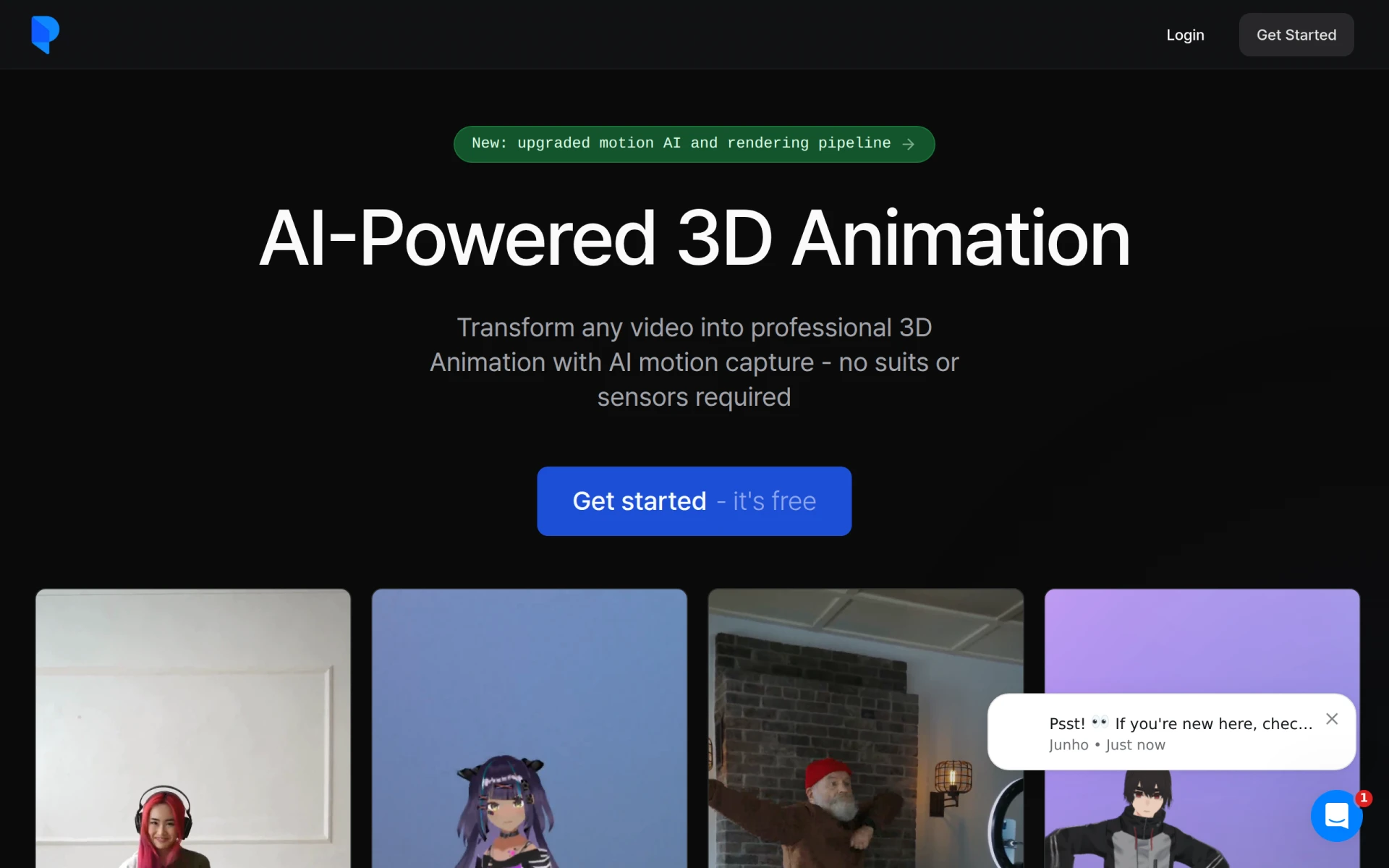
Task: Click the AI-Powered 3D Animation heading
Action: point(694,238)
